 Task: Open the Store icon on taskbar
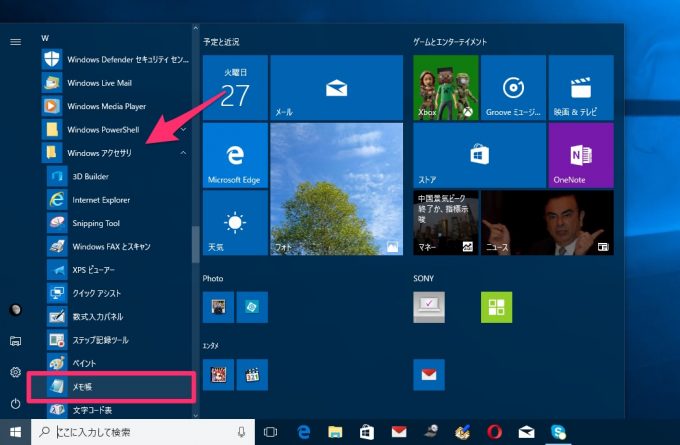[367, 432]
